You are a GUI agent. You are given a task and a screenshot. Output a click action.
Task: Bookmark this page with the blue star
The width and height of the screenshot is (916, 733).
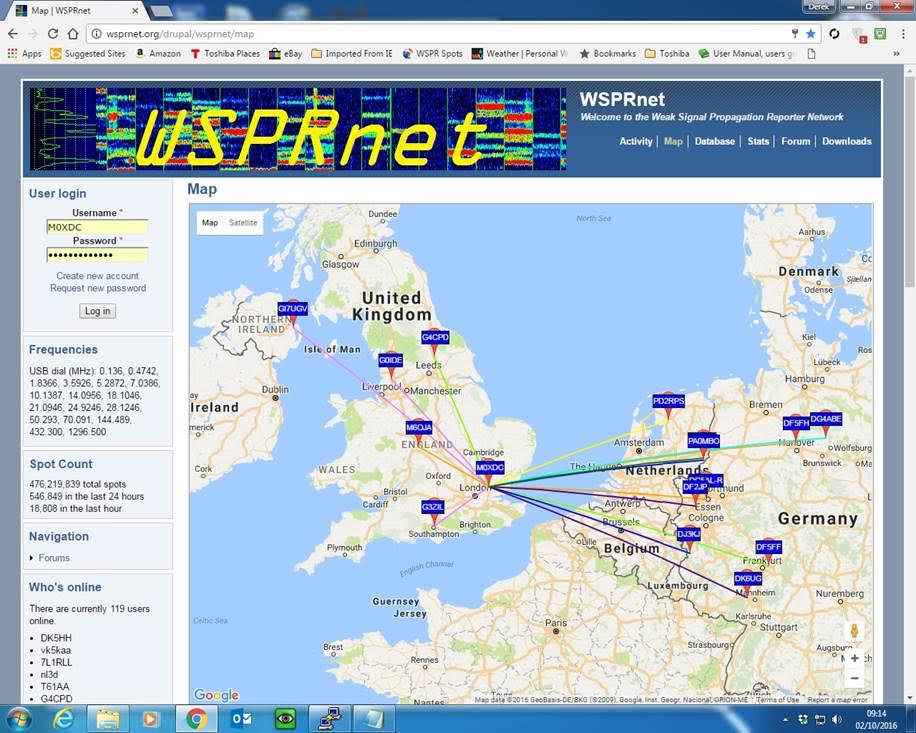pyautogui.click(x=811, y=34)
